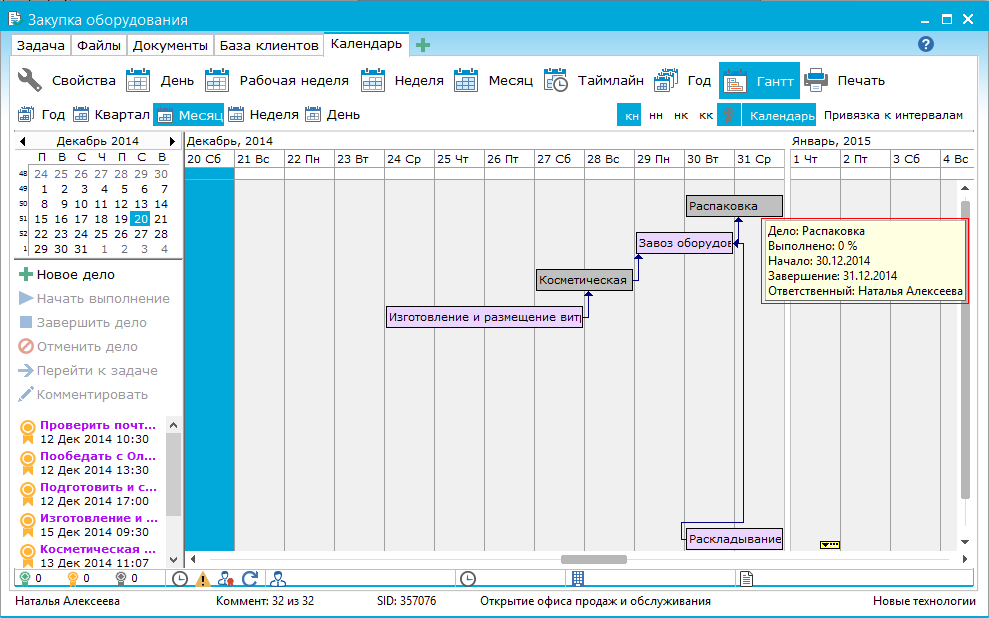
Task: Select the Раскладывание Gantt bar
Action: [x=734, y=539]
